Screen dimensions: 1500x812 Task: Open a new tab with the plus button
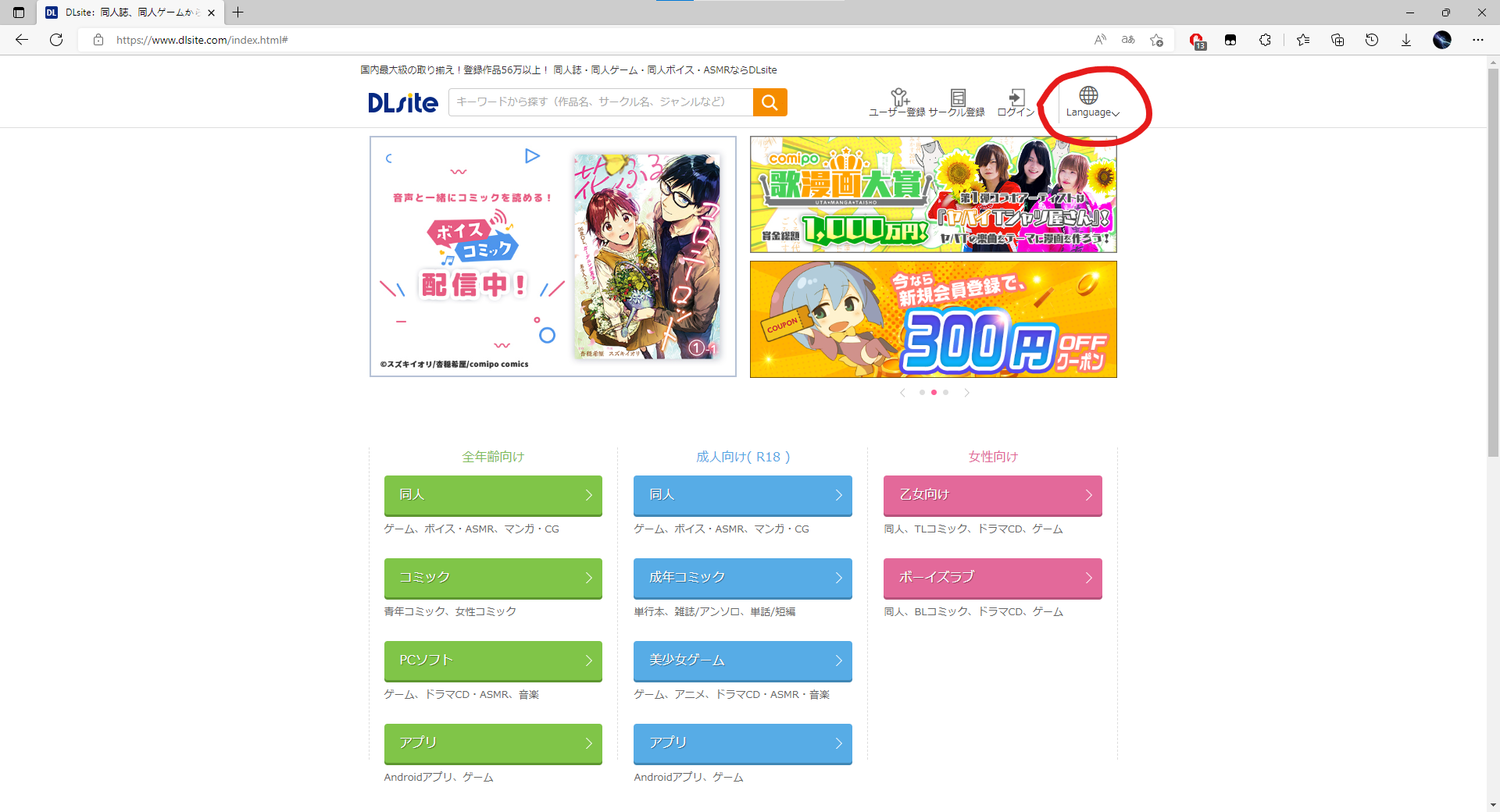click(x=238, y=12)
